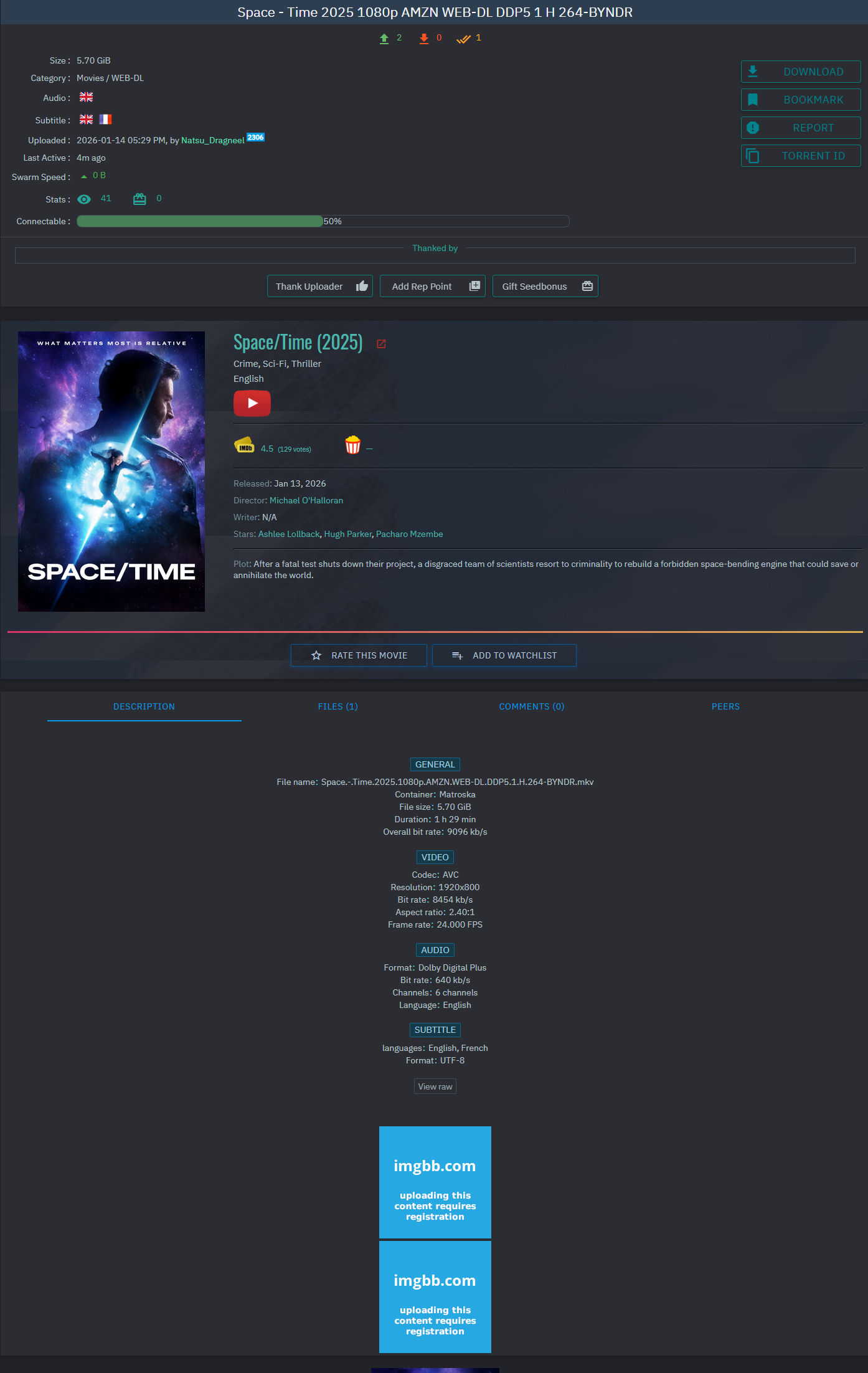
Task: Click the download arrow icon
Action: click(753, 72)
